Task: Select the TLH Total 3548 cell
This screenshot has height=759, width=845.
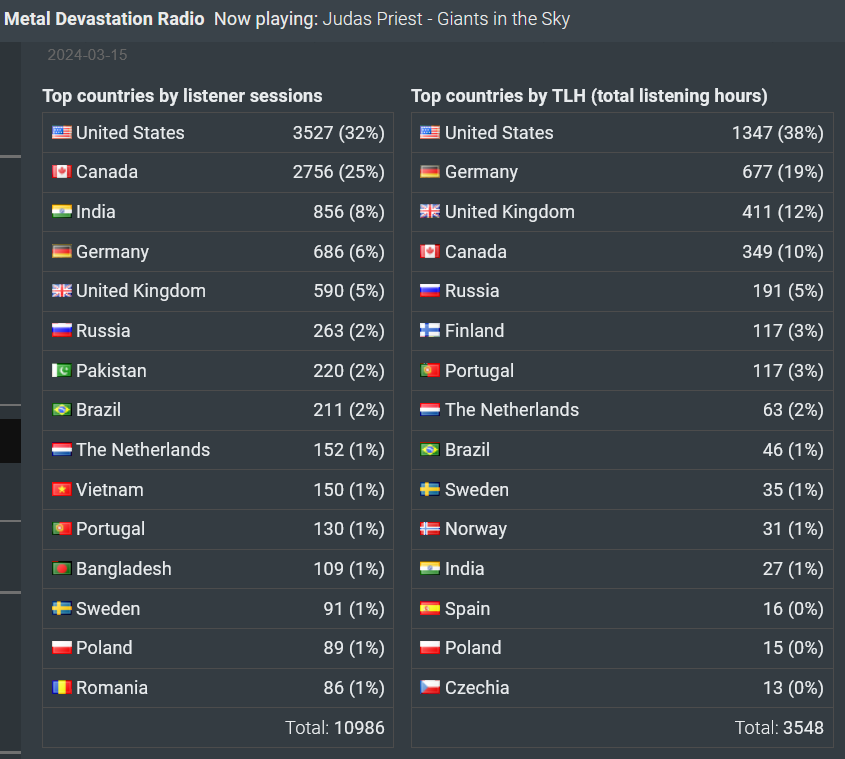Action: 622,728
